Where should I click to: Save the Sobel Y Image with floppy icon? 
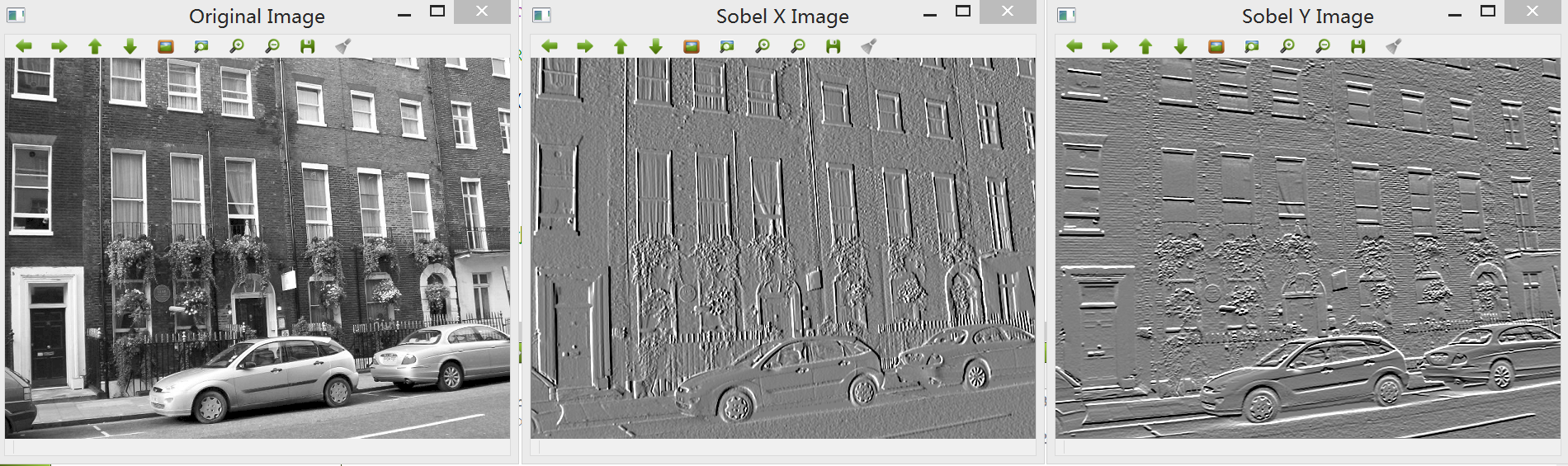point(1358,46)
